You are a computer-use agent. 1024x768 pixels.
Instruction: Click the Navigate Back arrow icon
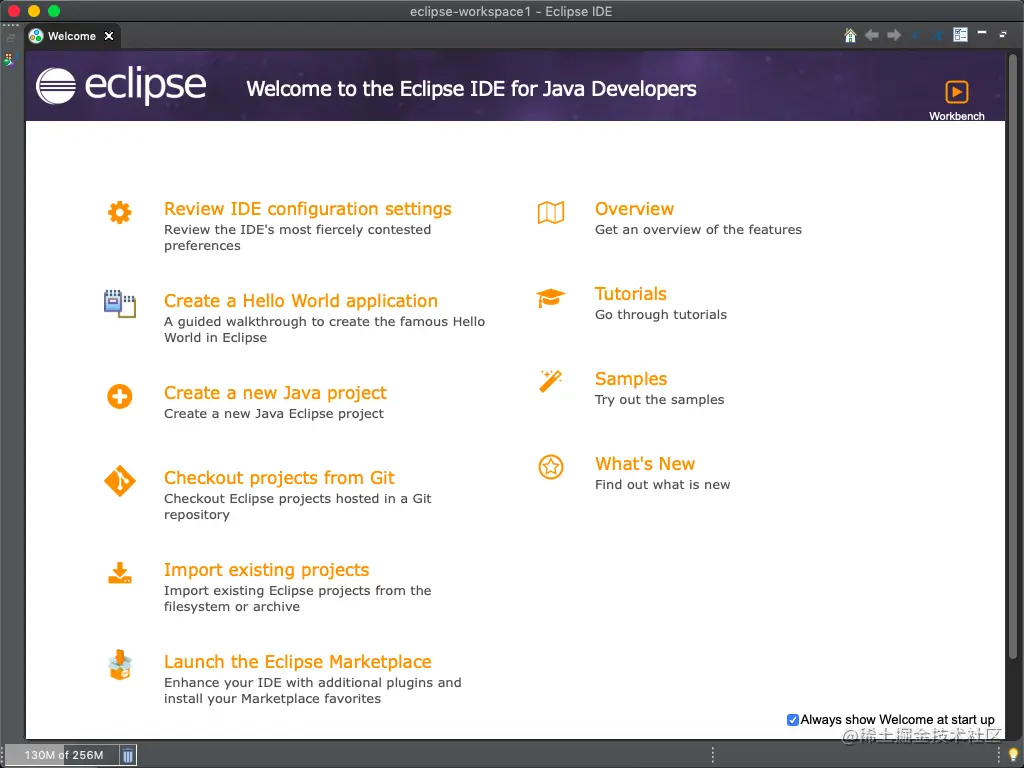tap(871, 35)
